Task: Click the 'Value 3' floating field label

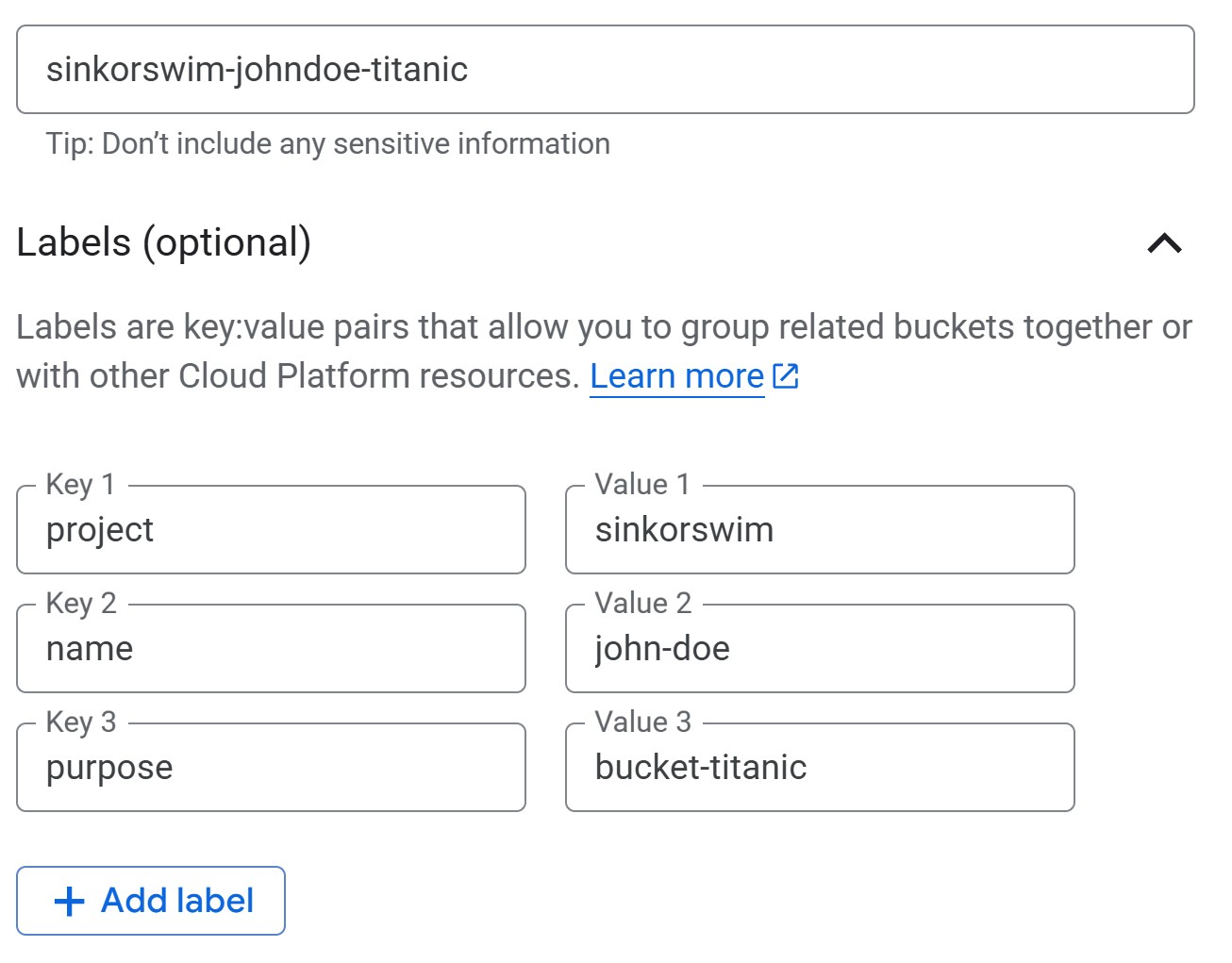Action: tap(642, 722)
